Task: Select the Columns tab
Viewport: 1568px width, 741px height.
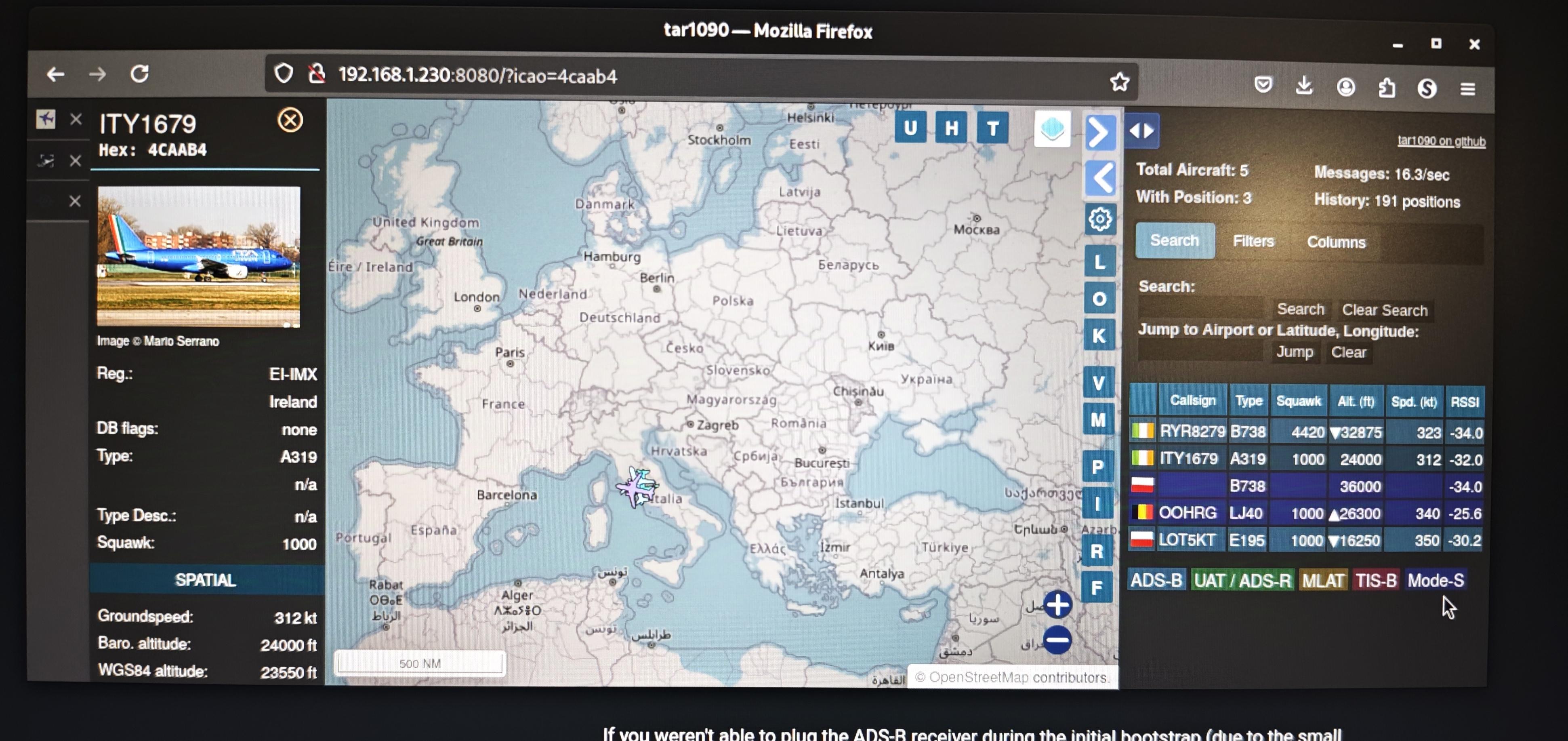Action: pyautogui.click(x=1336, y=242)
